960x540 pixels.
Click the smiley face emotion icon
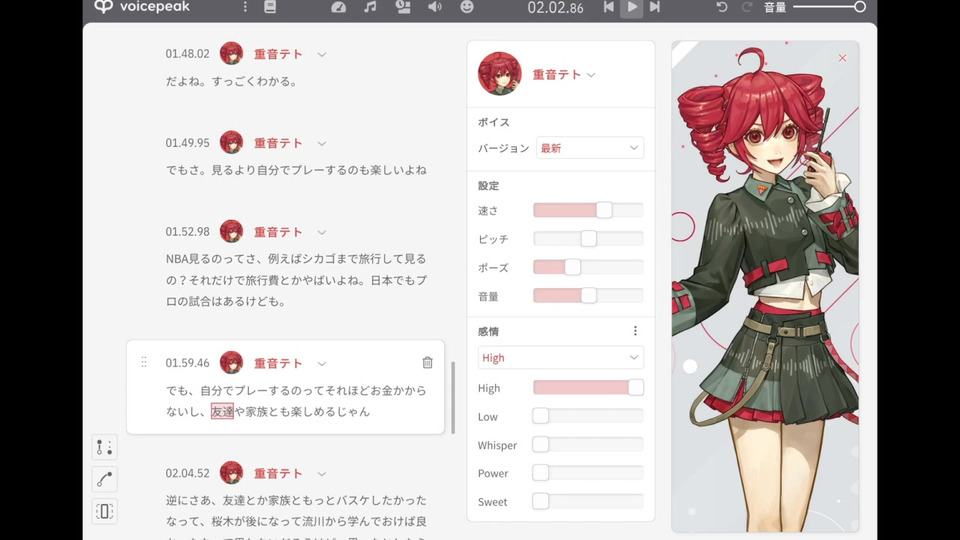[467, 7]
